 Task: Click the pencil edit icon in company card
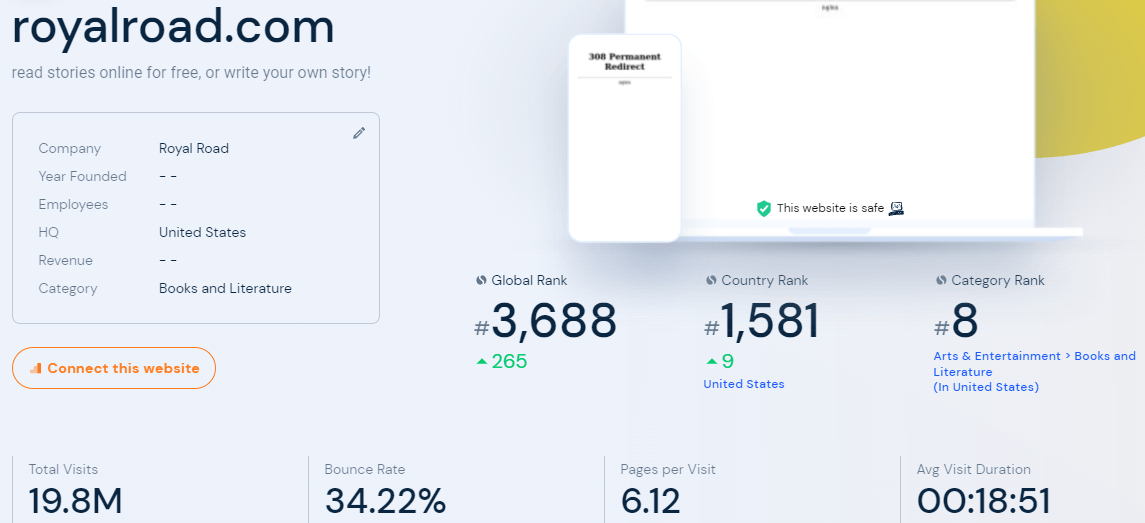tap(359, 133)
